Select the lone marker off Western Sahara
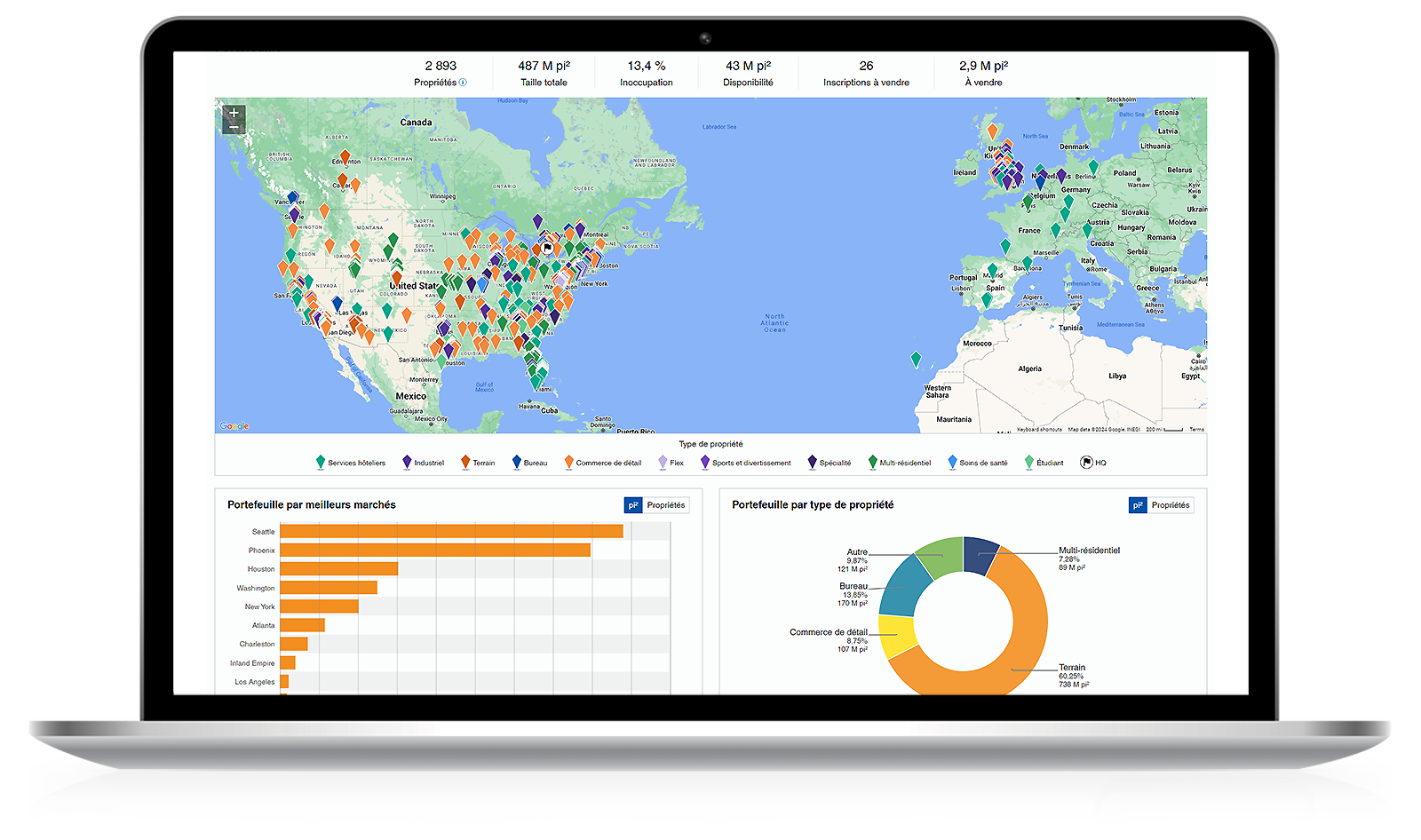Image resolution: width=1421 pixels, height=840 pixels. 916,359
